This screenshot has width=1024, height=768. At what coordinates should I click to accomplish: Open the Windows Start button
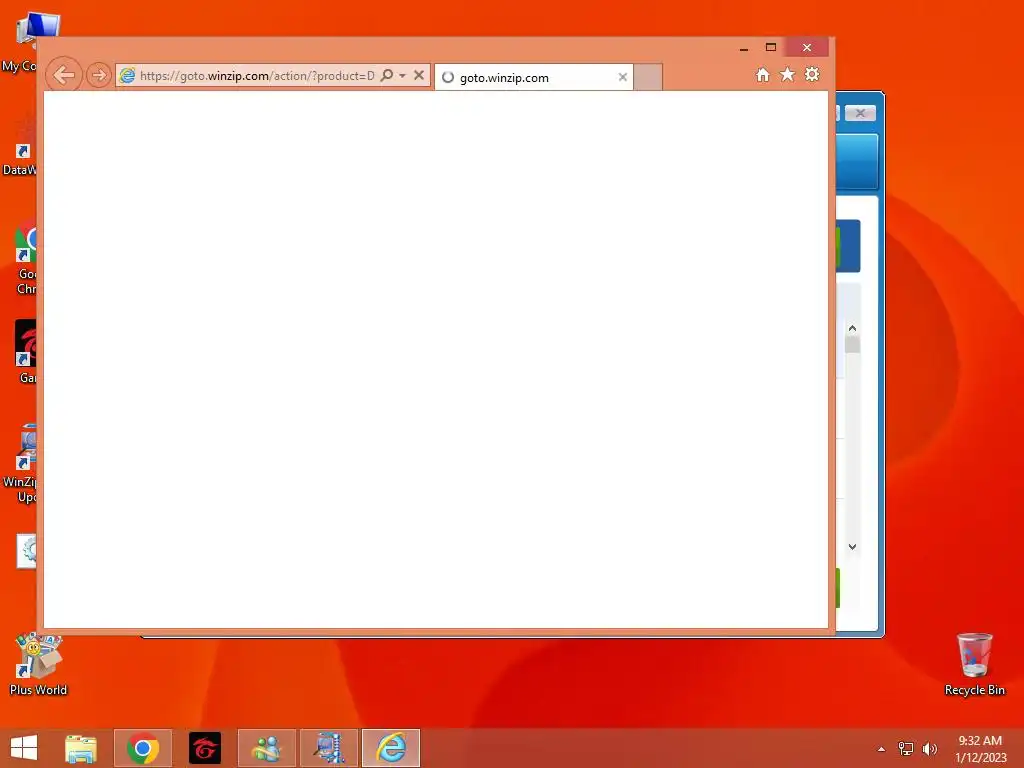click(x=24, y=748)
